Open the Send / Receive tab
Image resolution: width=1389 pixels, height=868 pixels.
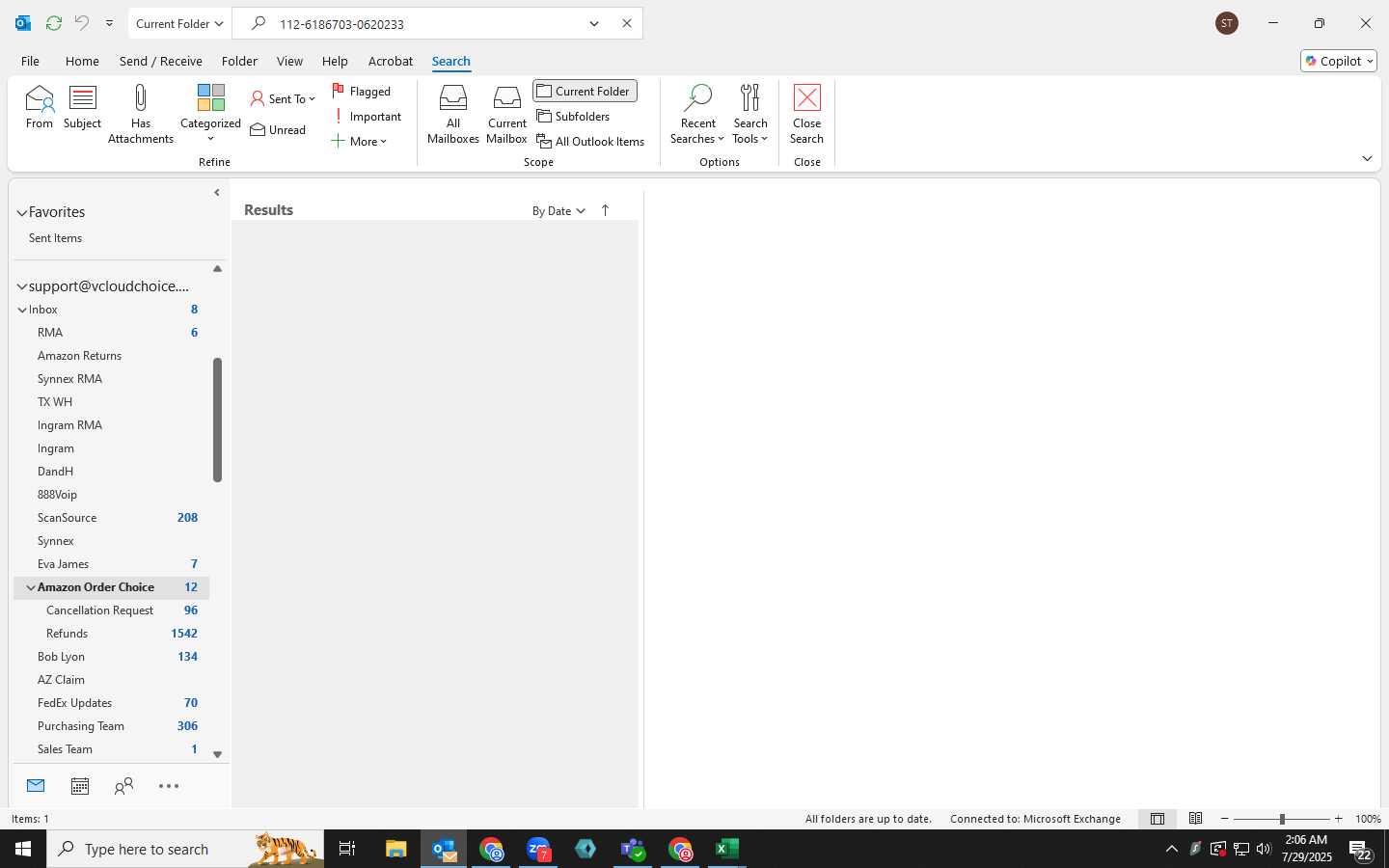[x=160, y=61]
